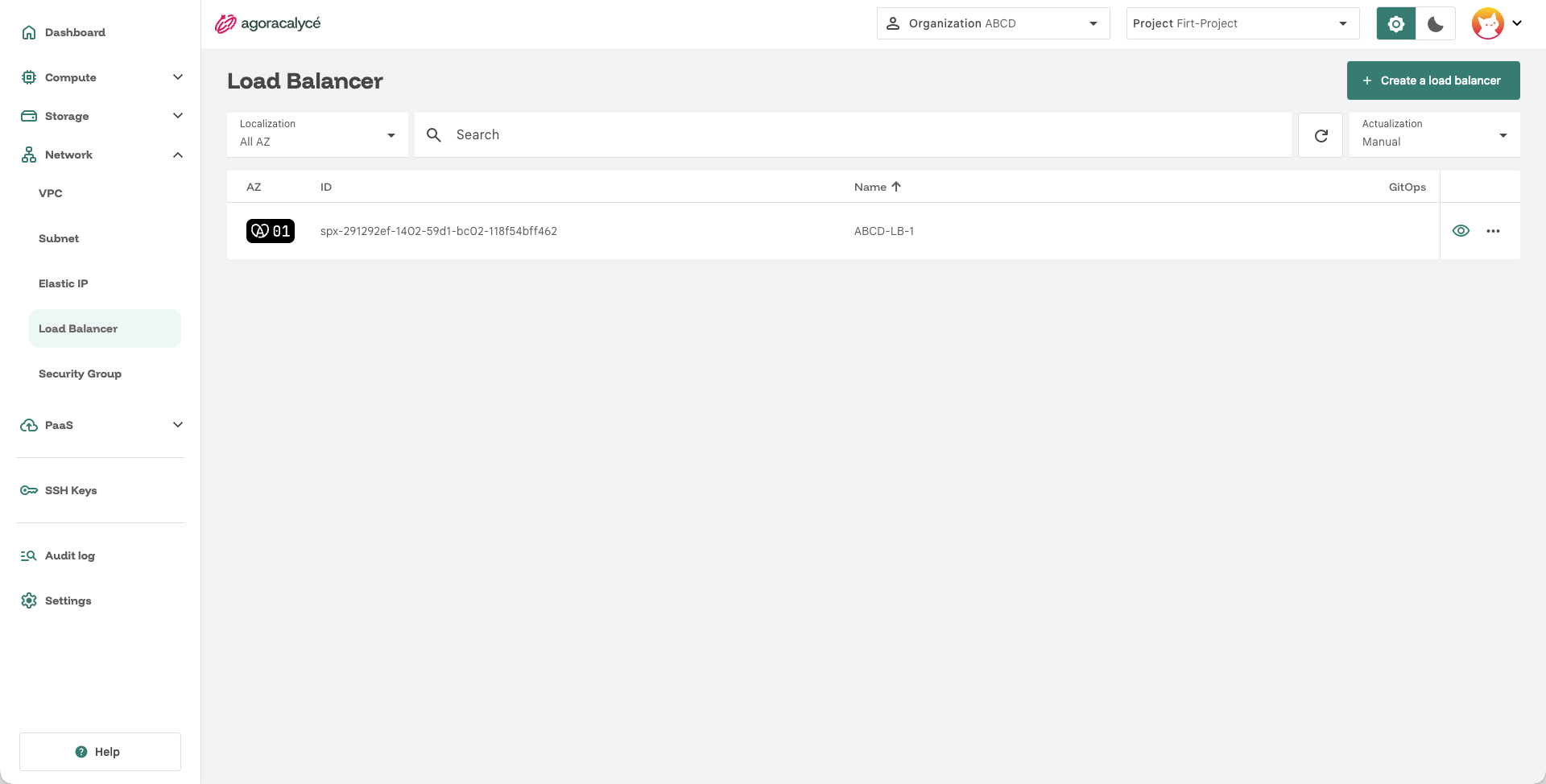Go to Elastic IP in sidebar
The width and height of the screenshot is (1546, 784).
coord(64,283)
